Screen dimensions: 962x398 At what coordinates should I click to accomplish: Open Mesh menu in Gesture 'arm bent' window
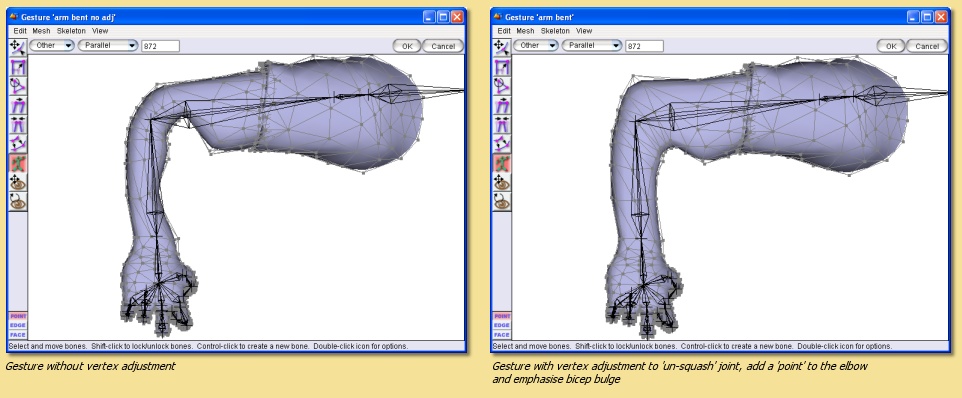(525, 31)
